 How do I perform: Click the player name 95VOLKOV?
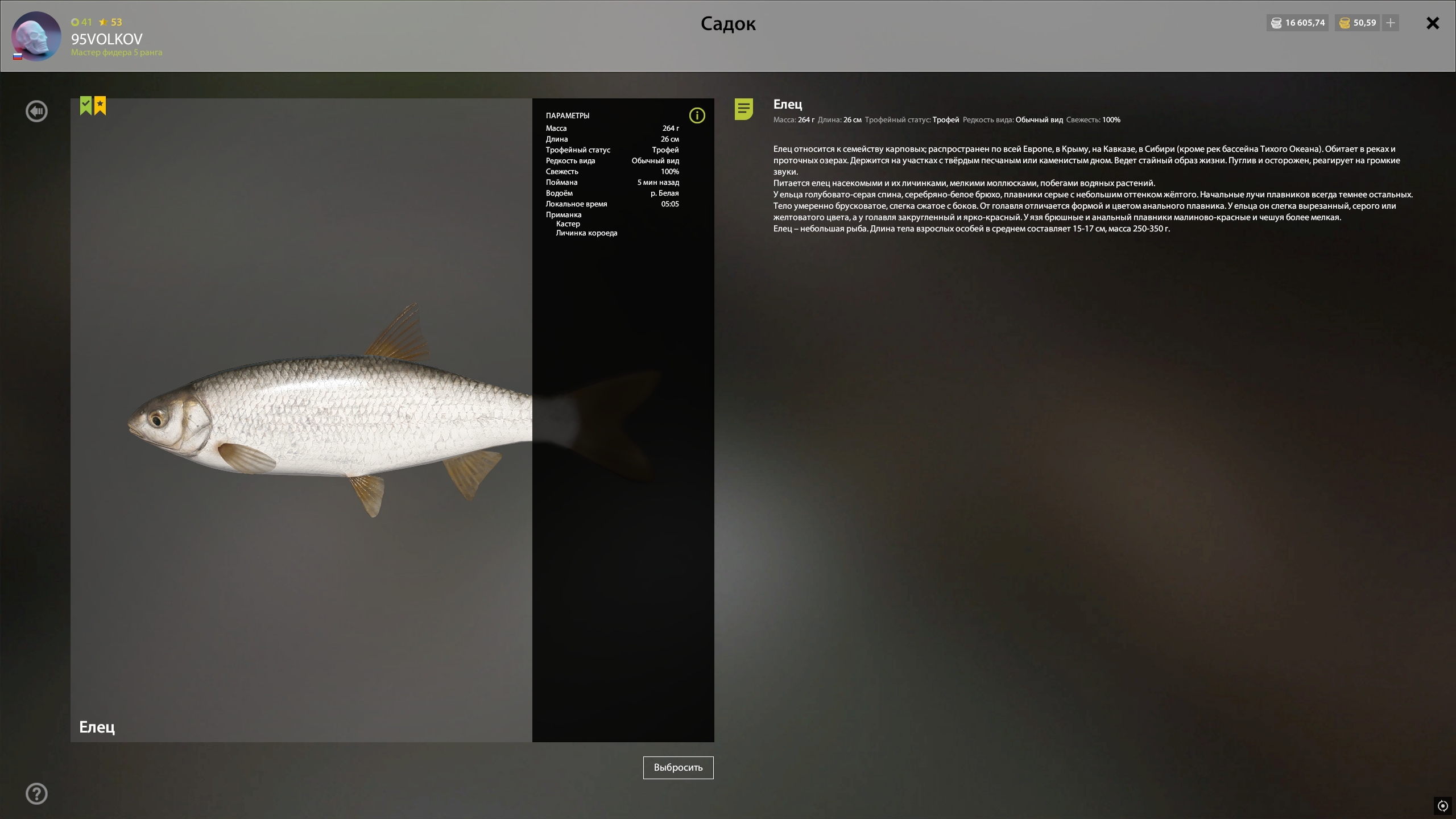tap(106, 39)
